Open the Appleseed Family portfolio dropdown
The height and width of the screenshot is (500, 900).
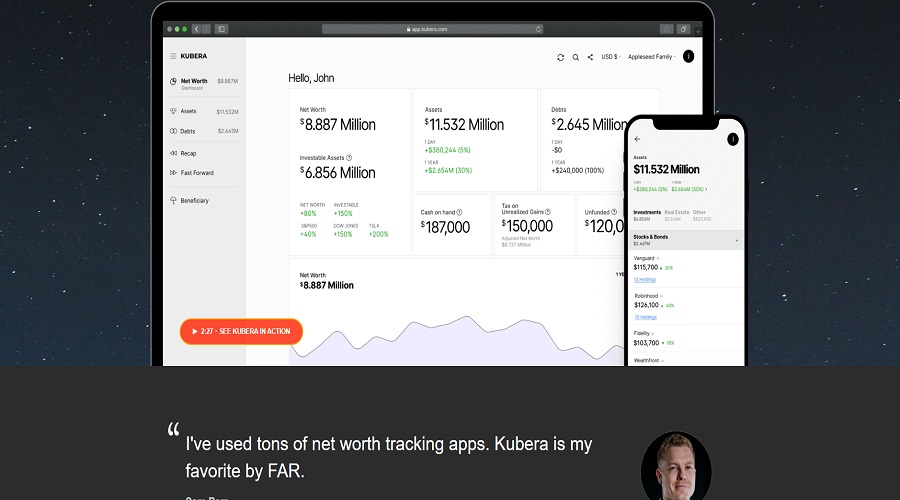coord(651,57)
